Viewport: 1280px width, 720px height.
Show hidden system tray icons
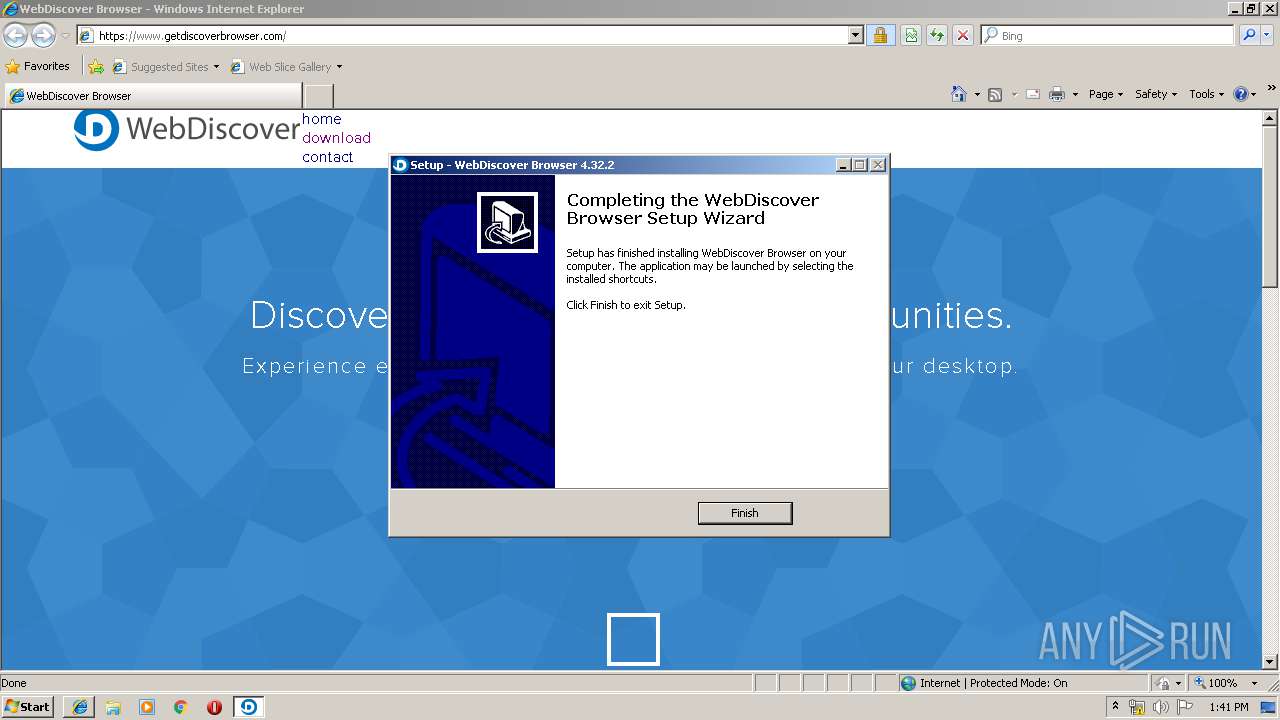coord(1115,707)
